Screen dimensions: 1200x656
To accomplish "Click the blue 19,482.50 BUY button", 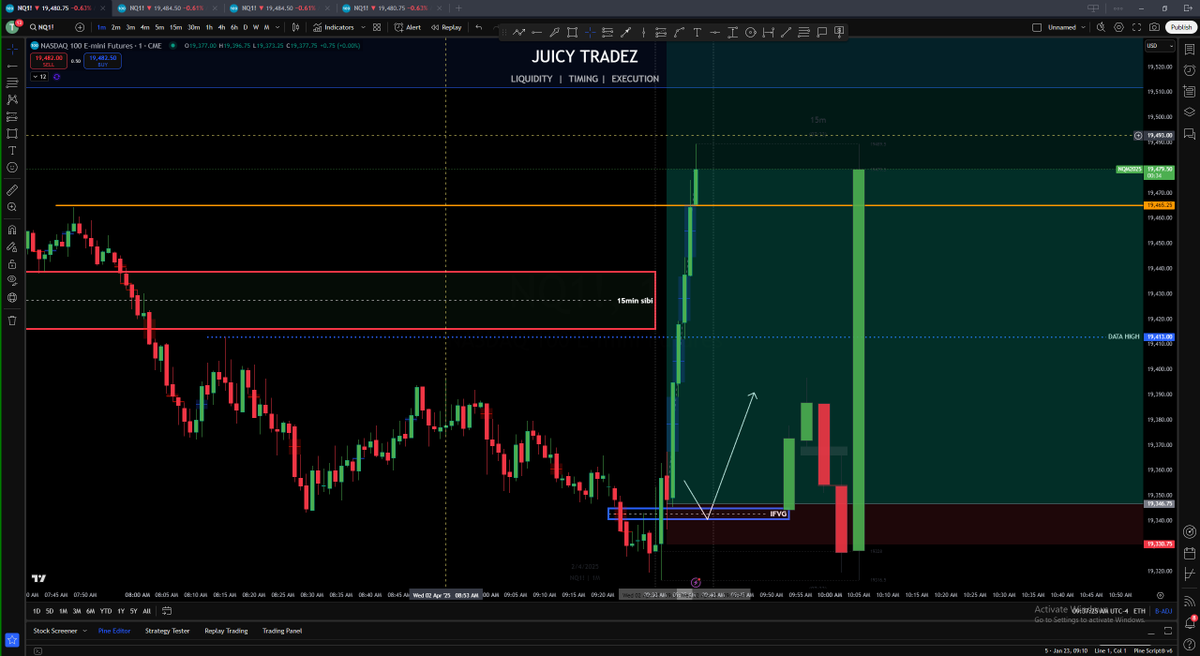I will 103,61.
